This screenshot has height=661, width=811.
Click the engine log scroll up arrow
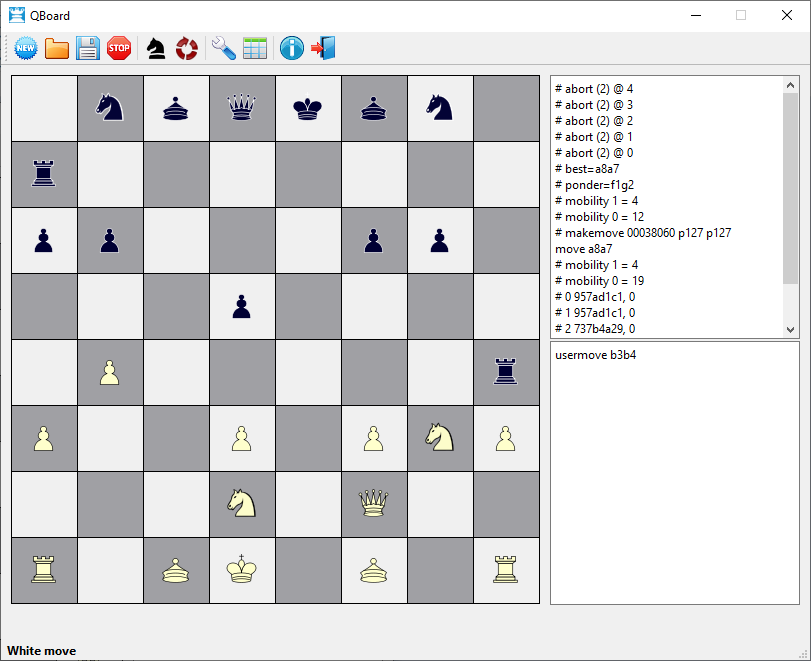[x=790, y=85]
